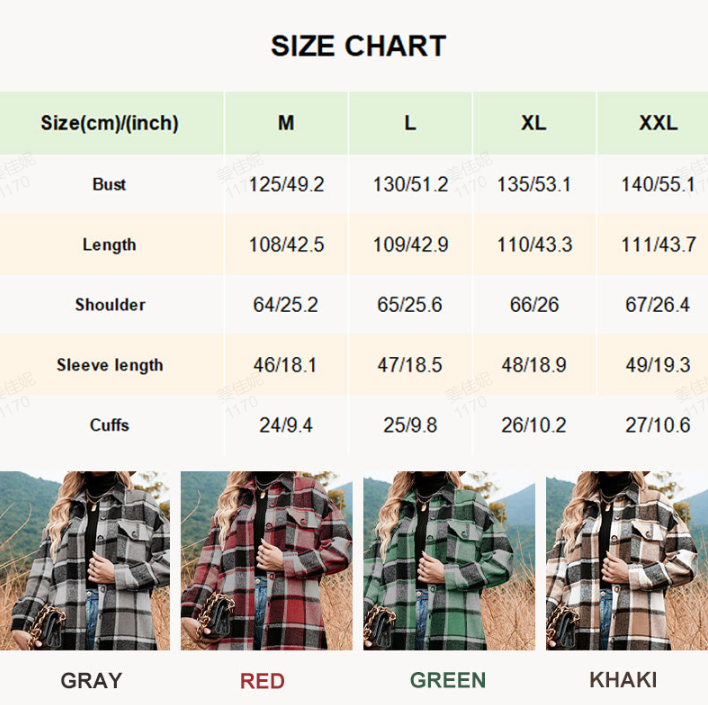Screen dimensions: 708x705
Task: Click the SIZE CHART title
Action: (358, 46)
